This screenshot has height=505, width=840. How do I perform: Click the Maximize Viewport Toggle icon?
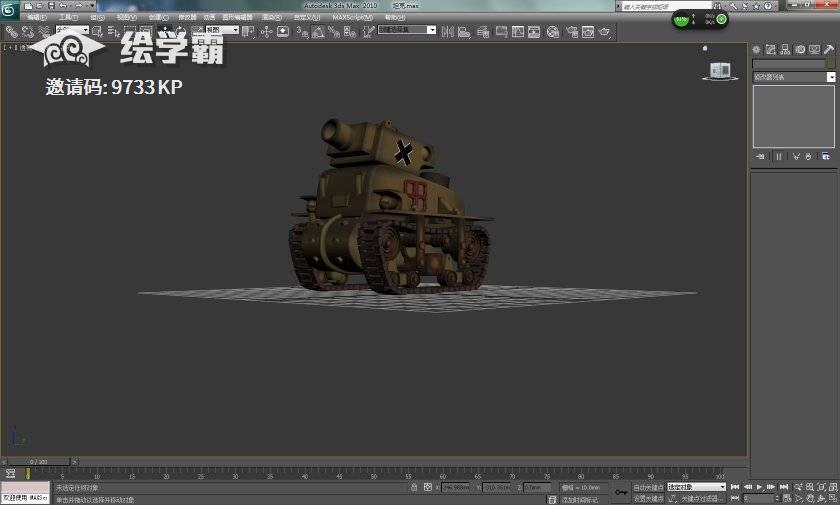click(x=833, y=499)
